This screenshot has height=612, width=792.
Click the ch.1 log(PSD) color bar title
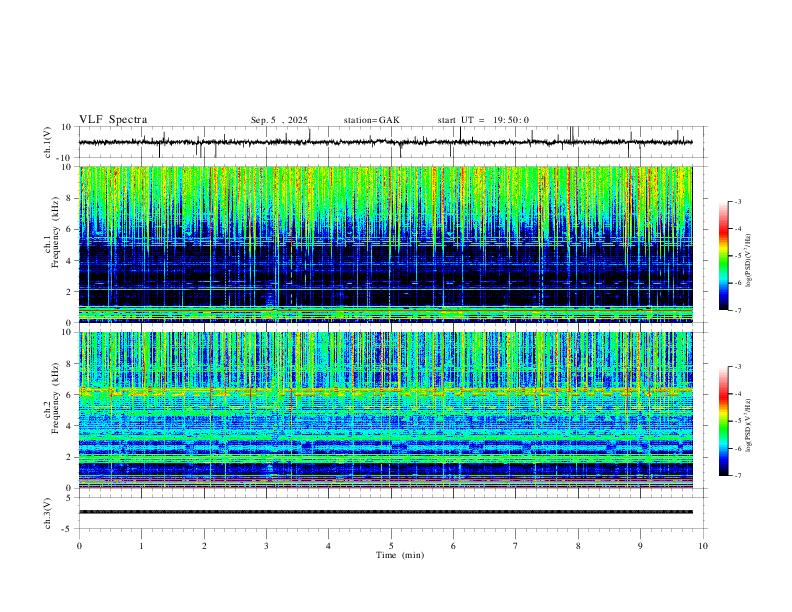[749, 261]
